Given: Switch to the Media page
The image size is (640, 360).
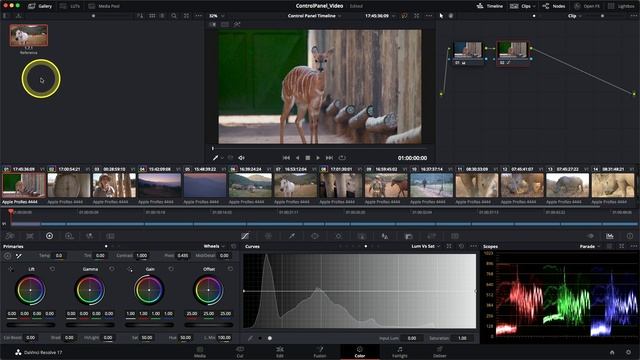Looking at the screenshot, I should tap(200, 352).
